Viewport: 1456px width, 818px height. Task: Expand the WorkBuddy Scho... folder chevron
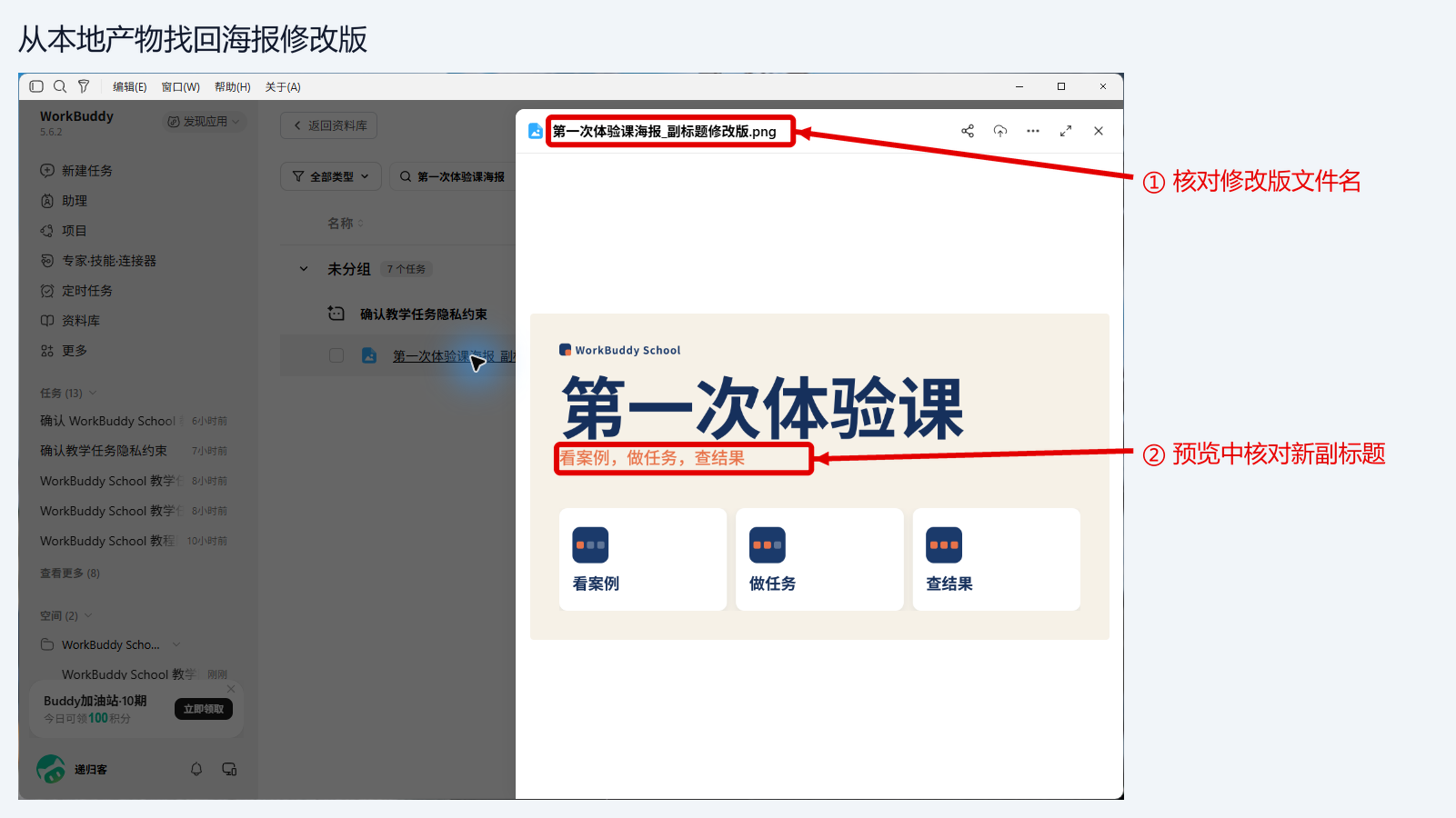176,644
